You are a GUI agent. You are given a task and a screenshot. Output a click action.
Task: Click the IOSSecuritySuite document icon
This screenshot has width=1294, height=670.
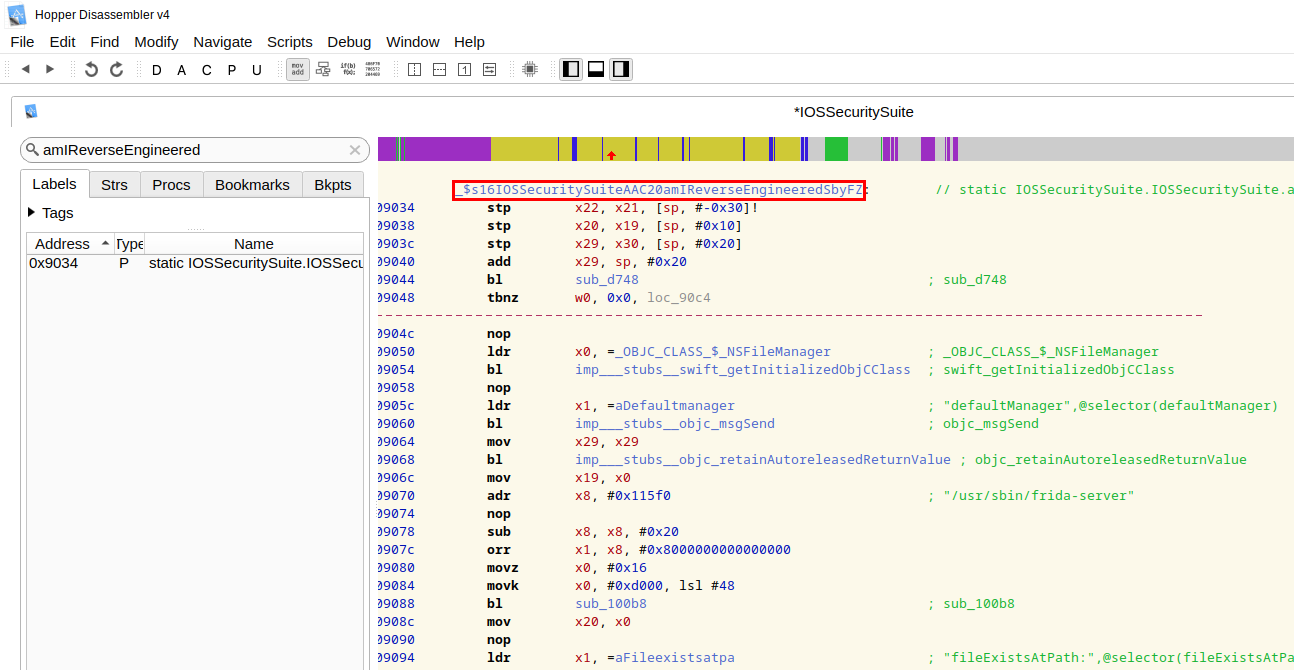pyautogui.click(x=31, y=112)
